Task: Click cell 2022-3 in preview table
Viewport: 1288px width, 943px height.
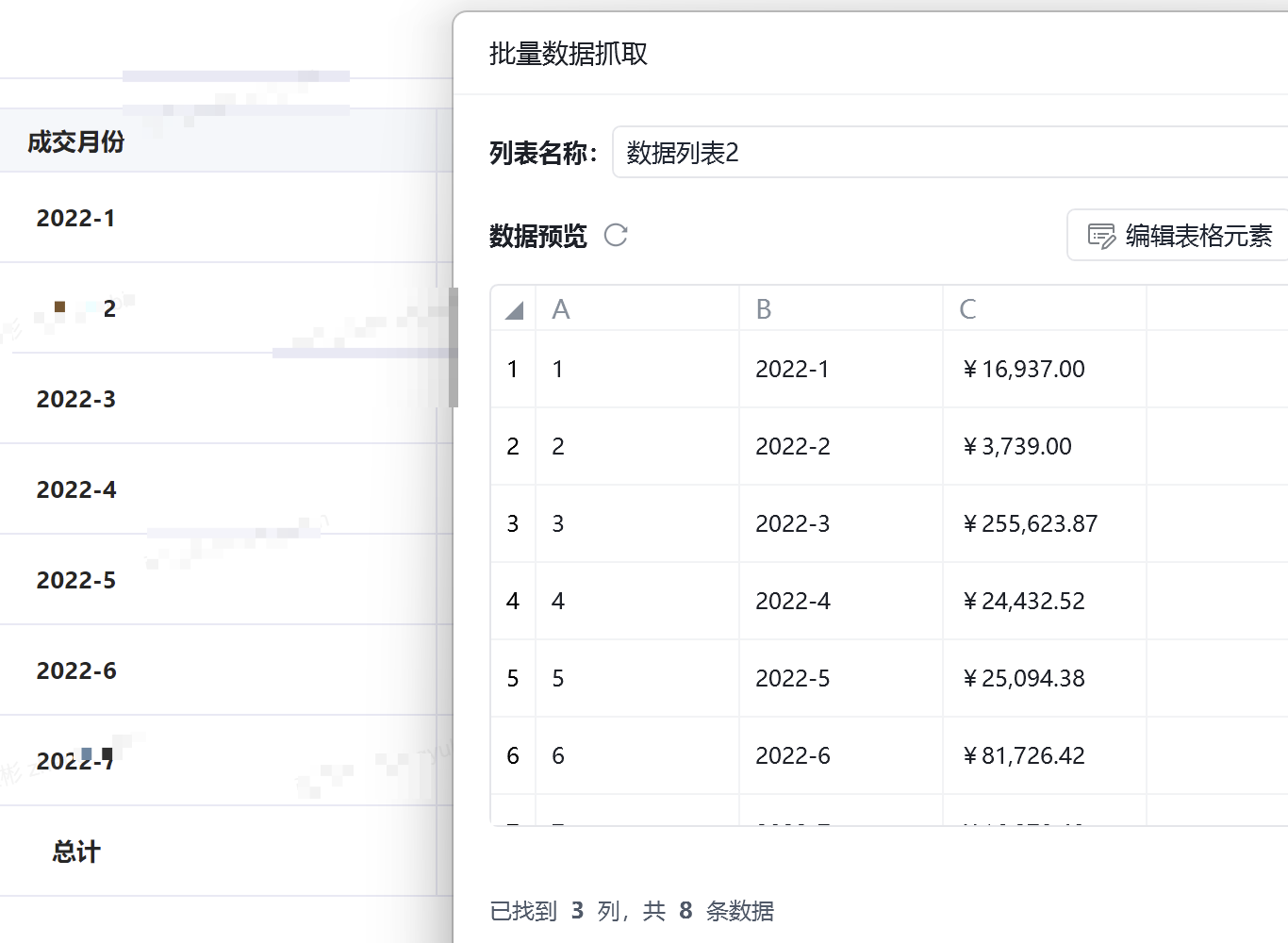Action: [x=841, y=523]
